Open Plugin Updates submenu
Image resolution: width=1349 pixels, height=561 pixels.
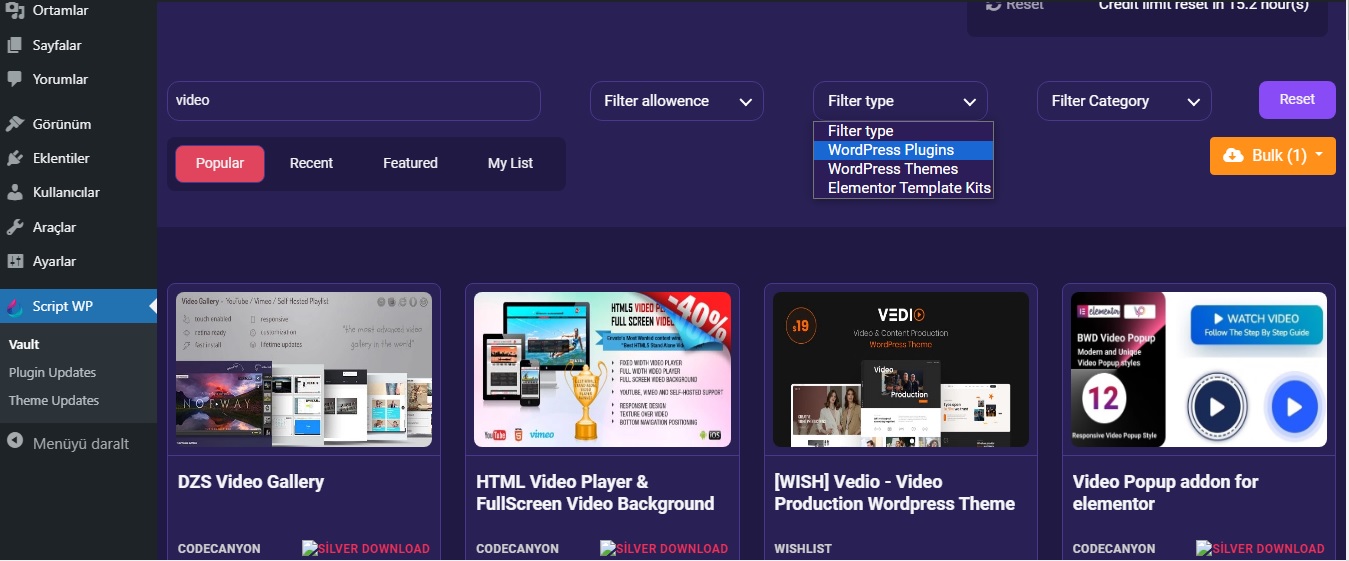(x=52, y=372)
